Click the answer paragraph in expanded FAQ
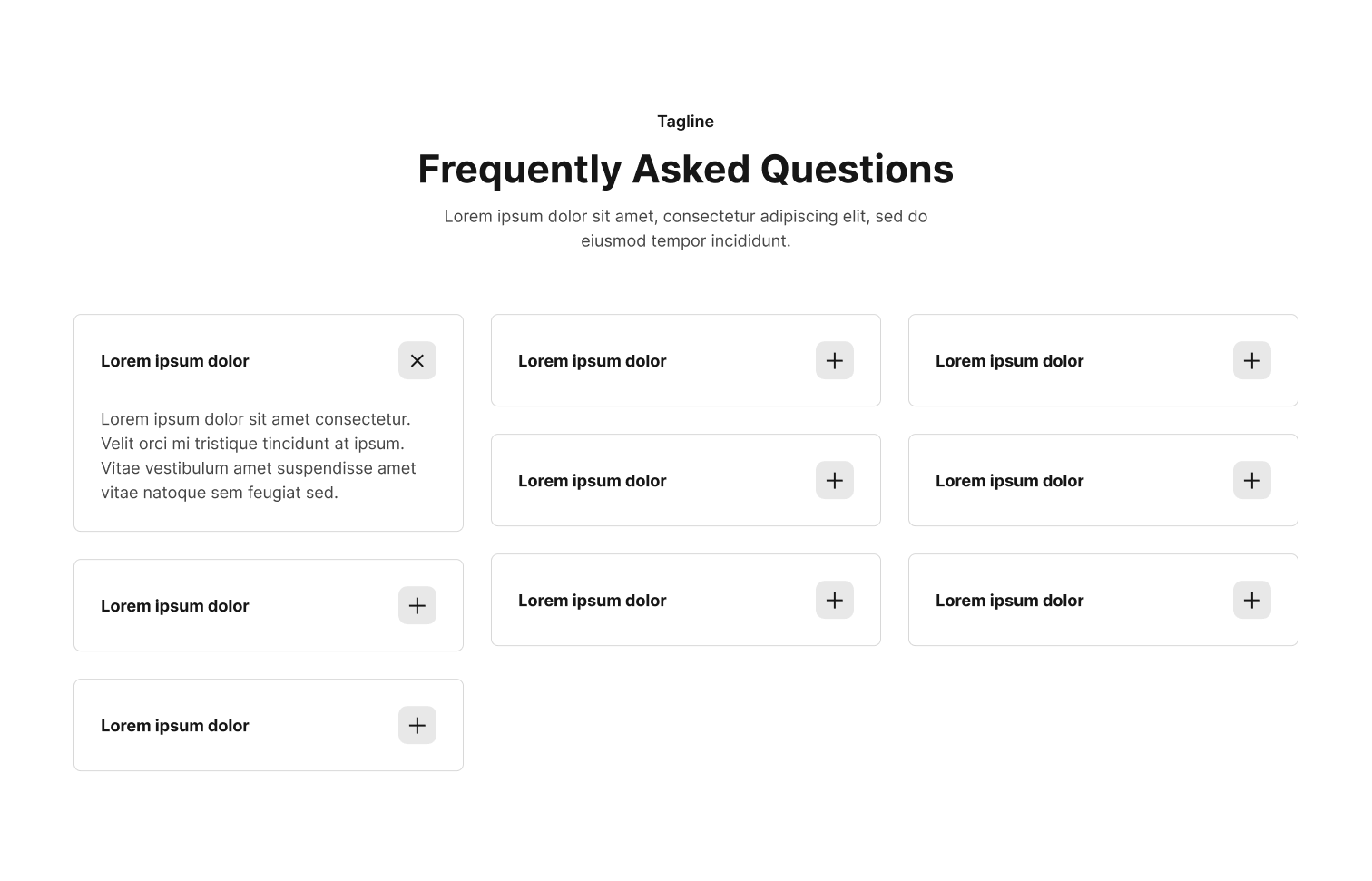The height and width of the screenshot is (881, 1372). tap(259, 455)
